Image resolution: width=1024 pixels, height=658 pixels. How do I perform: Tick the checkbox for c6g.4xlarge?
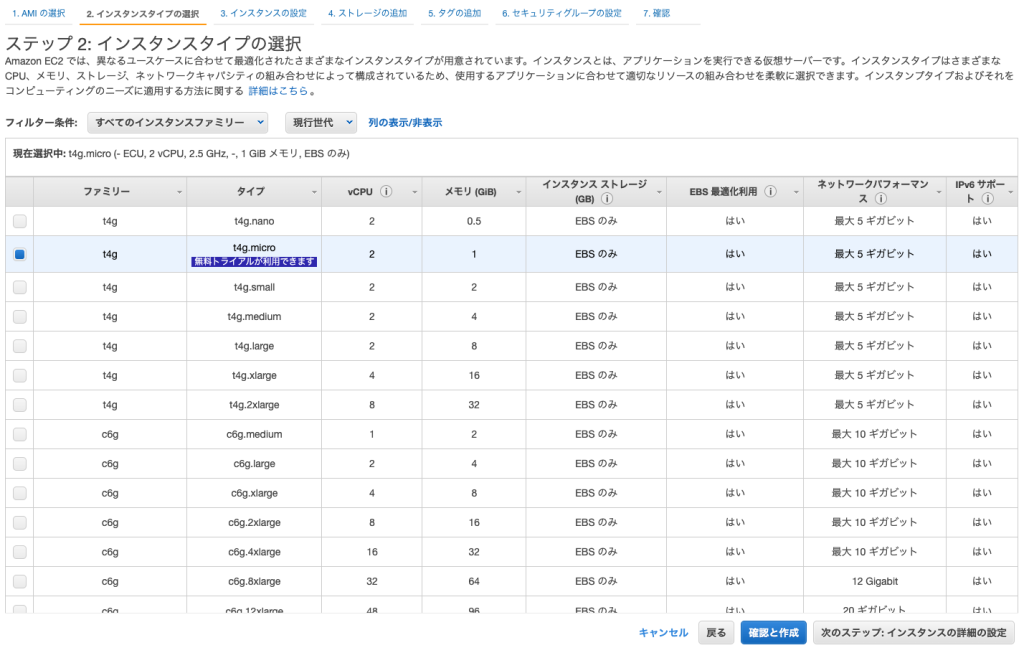point(20,552)
